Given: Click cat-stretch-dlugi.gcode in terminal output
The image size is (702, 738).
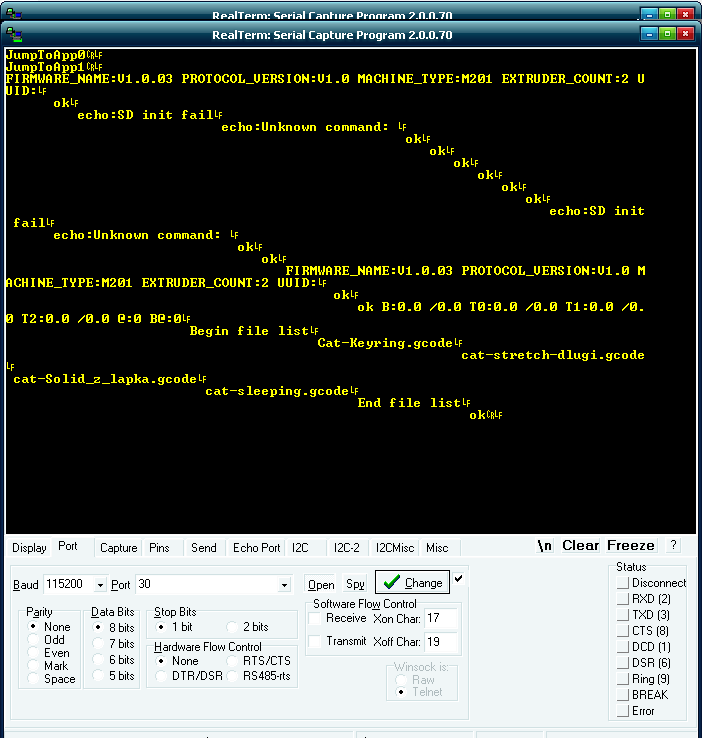Looking at the screenshot, I should 553,355.
